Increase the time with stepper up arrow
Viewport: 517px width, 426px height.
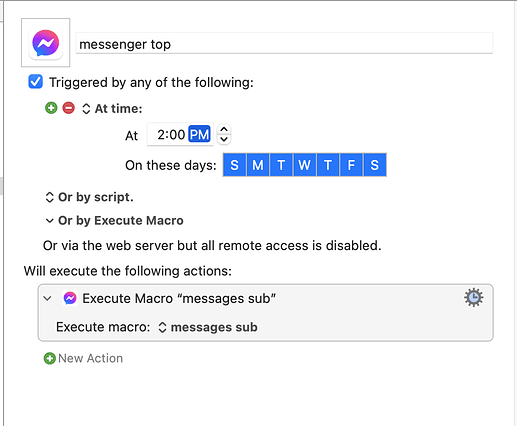click(x=224, y=129)
